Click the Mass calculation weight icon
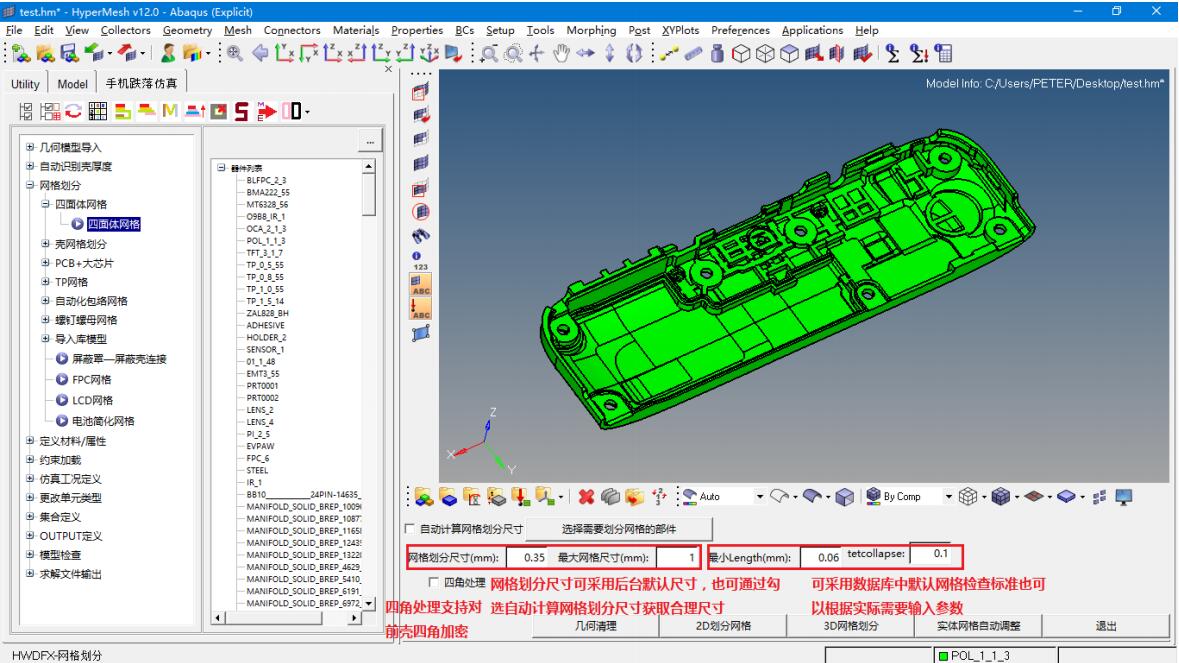1179x663 pixels. (x=717, y=53)
